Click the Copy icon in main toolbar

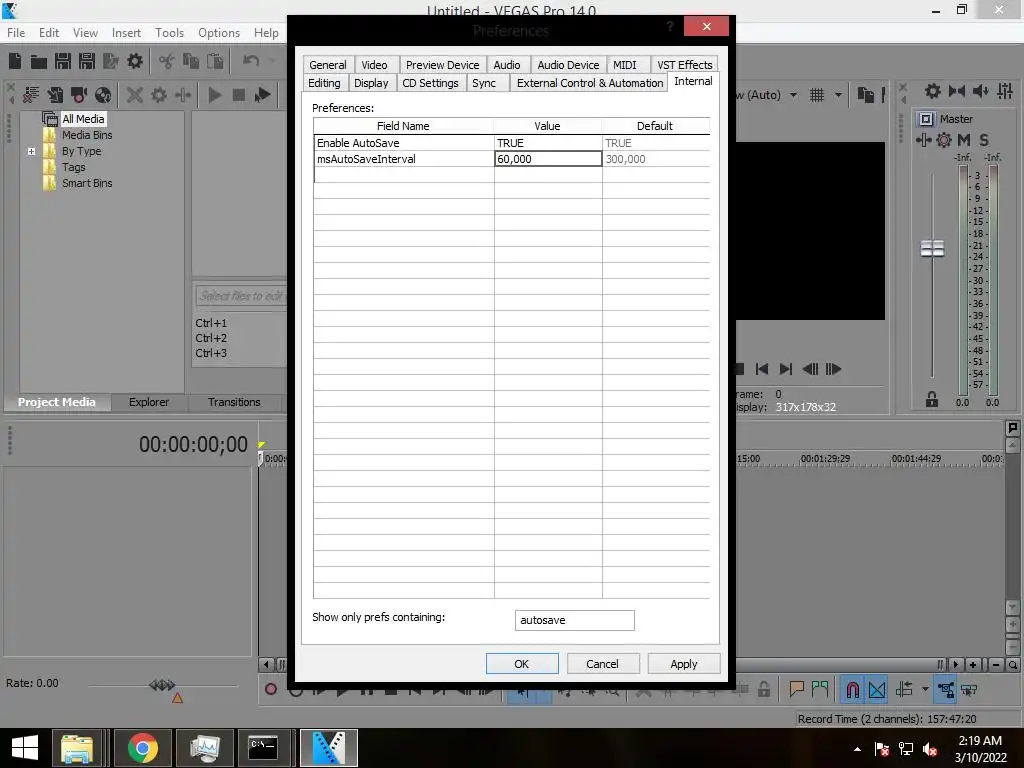pyautogui.click(x=191, y=61)
